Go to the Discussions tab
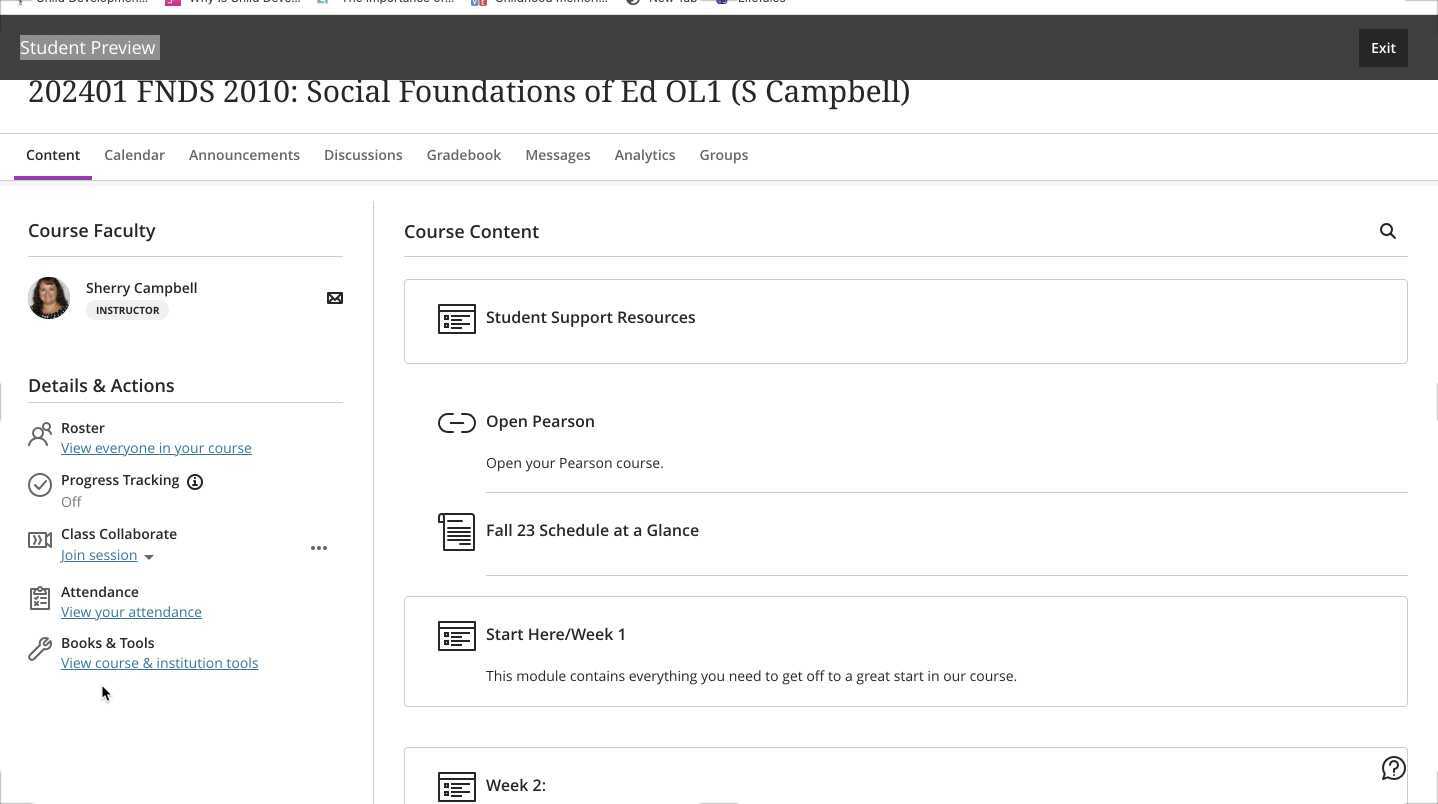 pyautogui.click(x=363, y=155)
